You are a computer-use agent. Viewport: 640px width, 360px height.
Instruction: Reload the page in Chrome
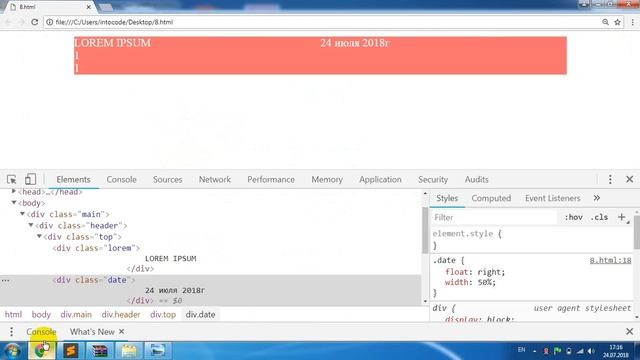pyautogui.click(x=35, y=22)
